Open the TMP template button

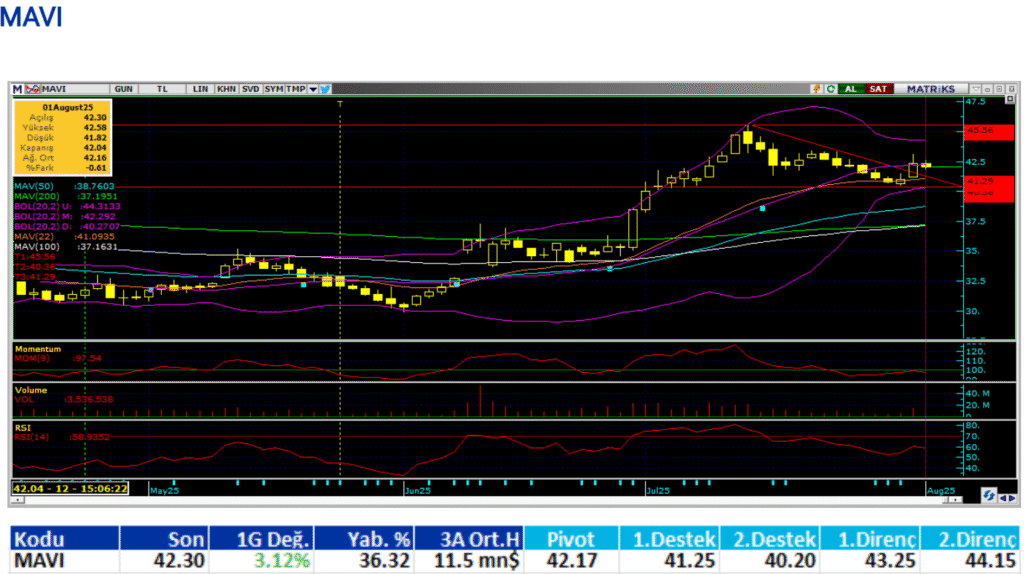(296, 89)
